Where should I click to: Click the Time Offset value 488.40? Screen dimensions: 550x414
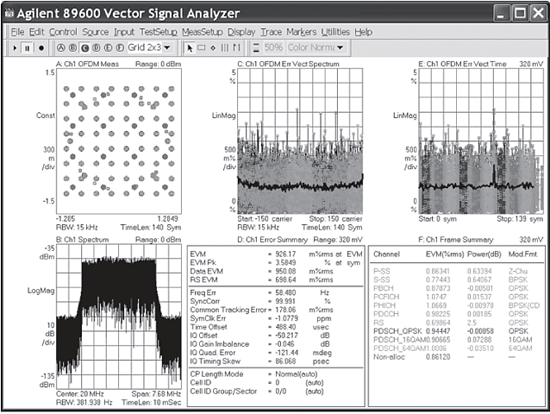(286, 327)
